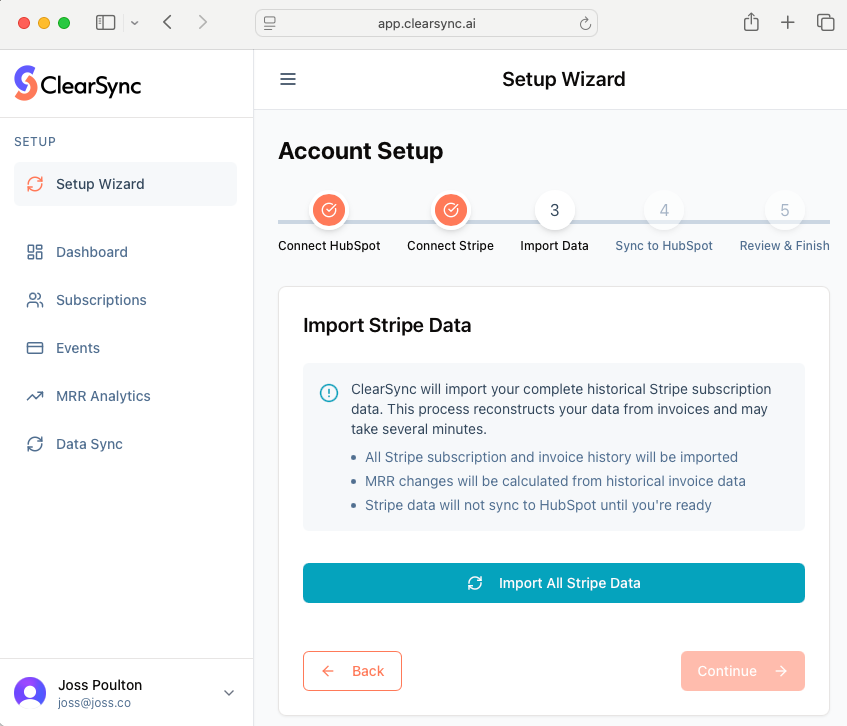Click Safari's share icon
This screenshot has height=726, width=847.
(751, 23)
